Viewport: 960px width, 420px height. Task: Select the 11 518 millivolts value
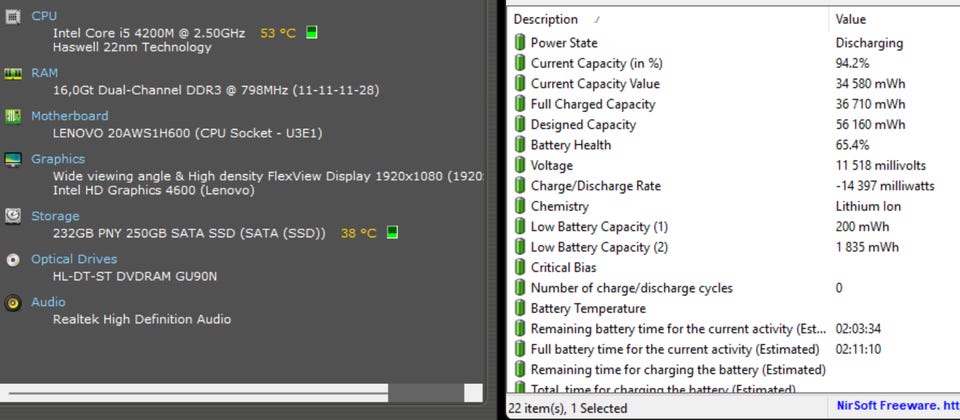click(x=880, y=165)
